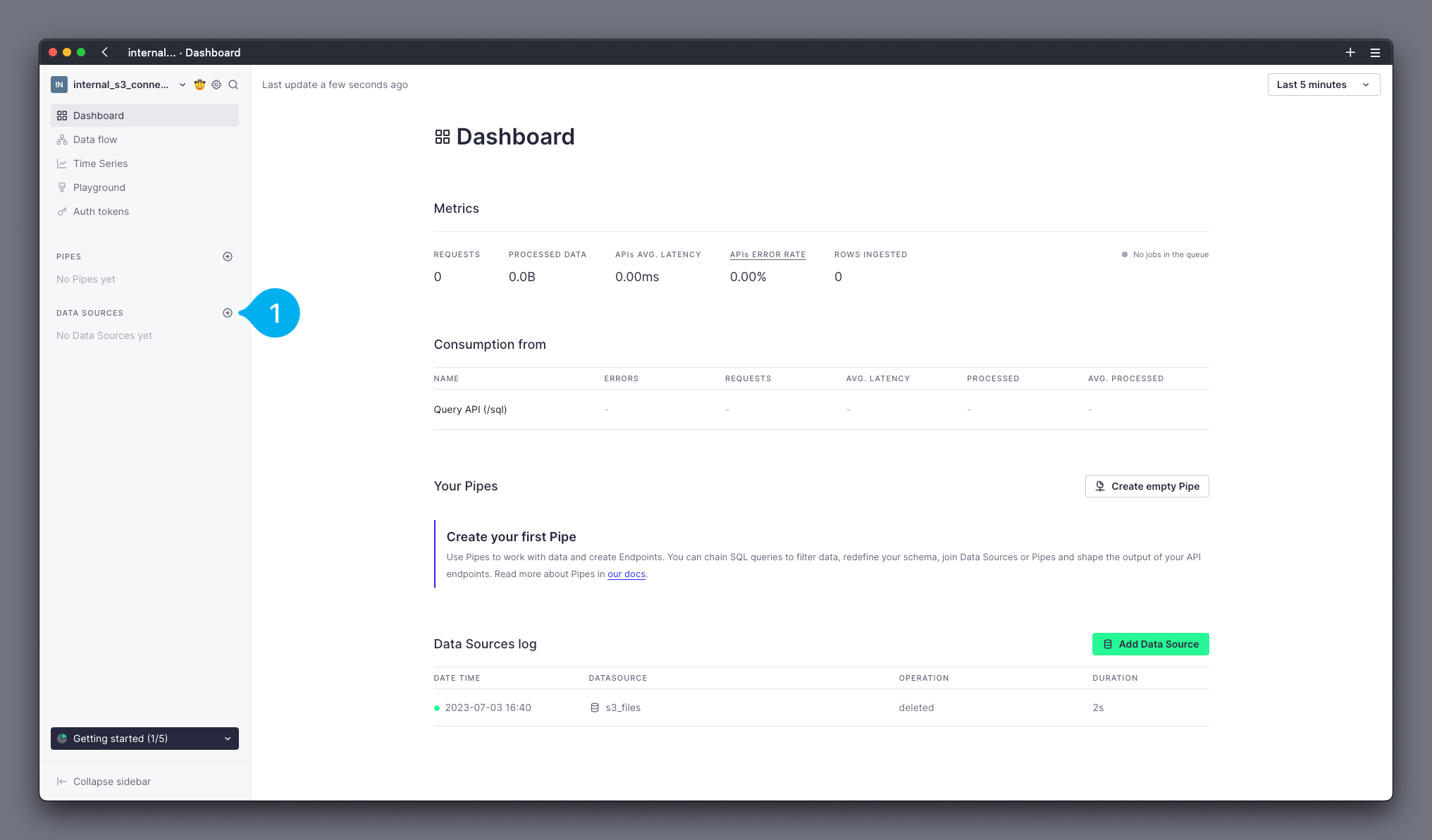This screenshot has width=1432, height=840.
Task: Collapse the sidebar
Action: (104, 782)
